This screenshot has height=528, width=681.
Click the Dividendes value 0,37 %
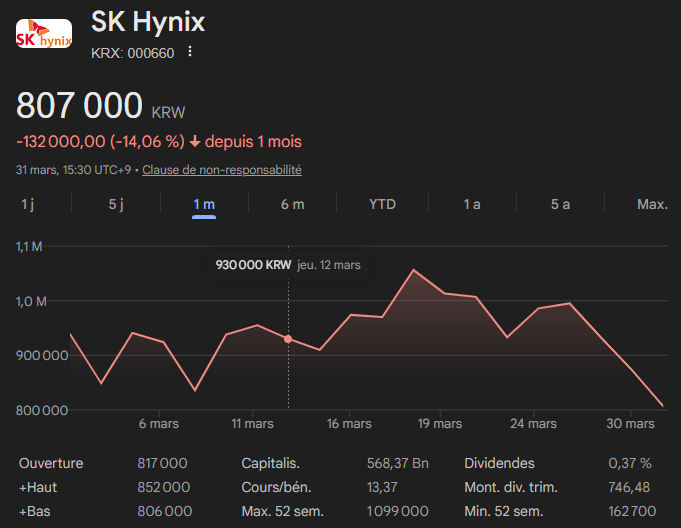630,463
